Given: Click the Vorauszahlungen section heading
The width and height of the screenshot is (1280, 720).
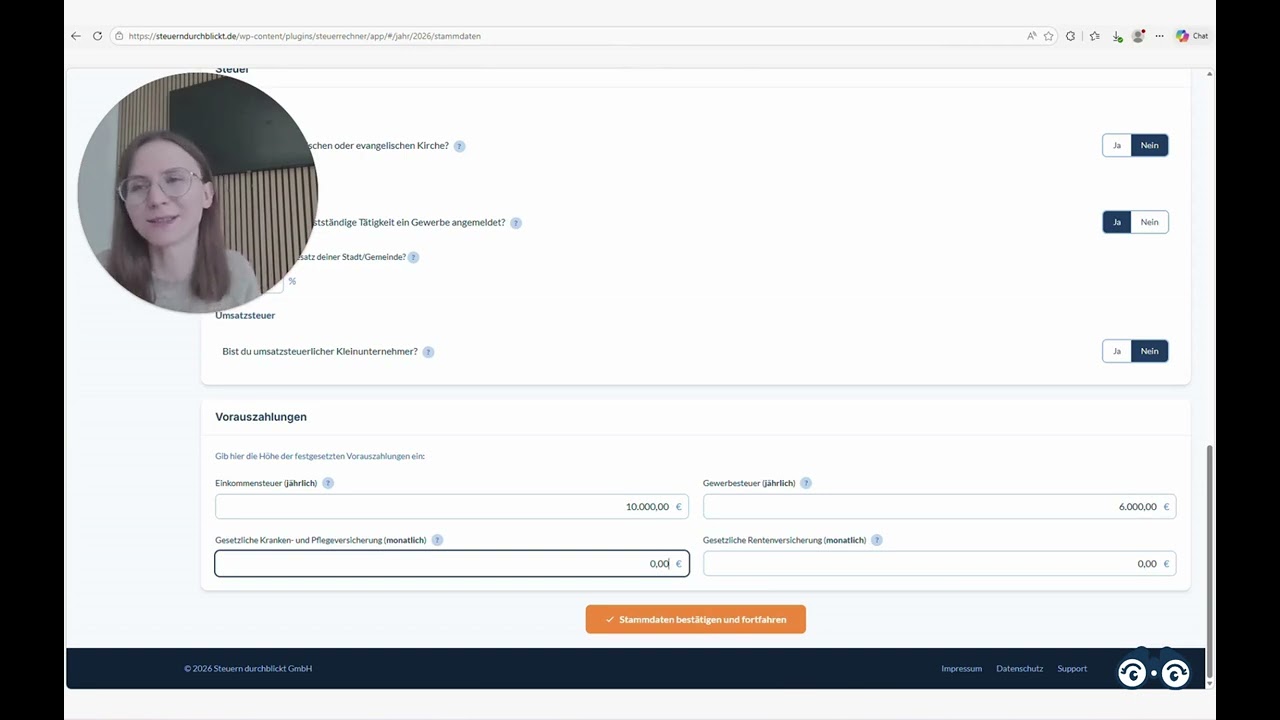Looking at the screenshot, I should pyautogui.click(x=261, y=417).
